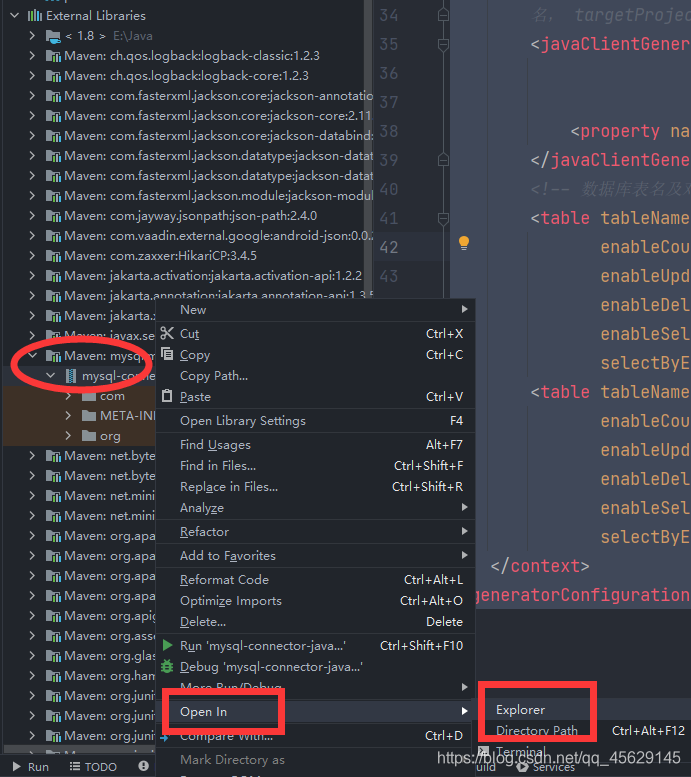
Task: Open the Refactor submenu
Action: tap(315, 532)
